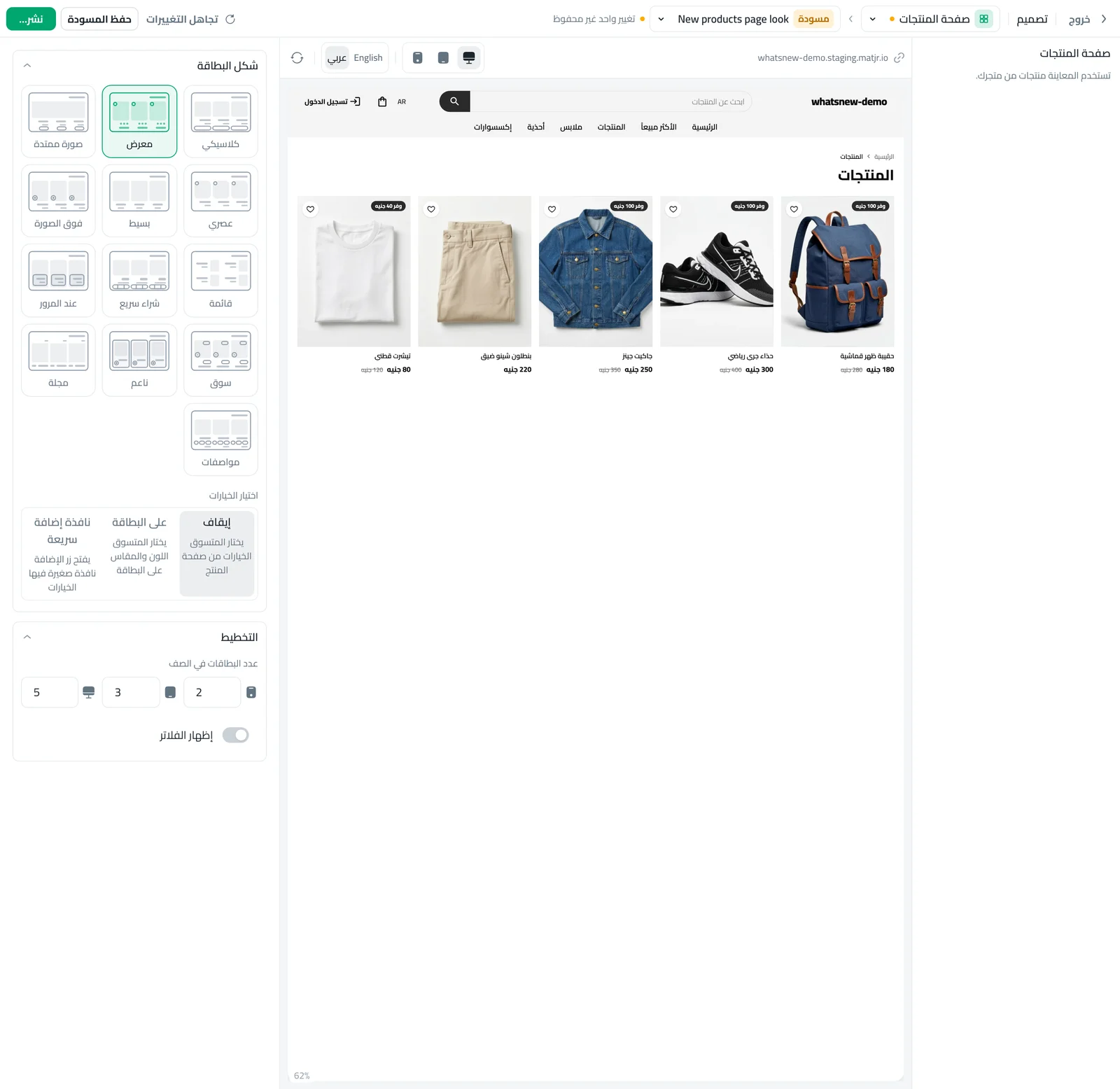Collapse the شكل البطاقة section
Screen dimensions: 1120x1089
pos(27,65)
